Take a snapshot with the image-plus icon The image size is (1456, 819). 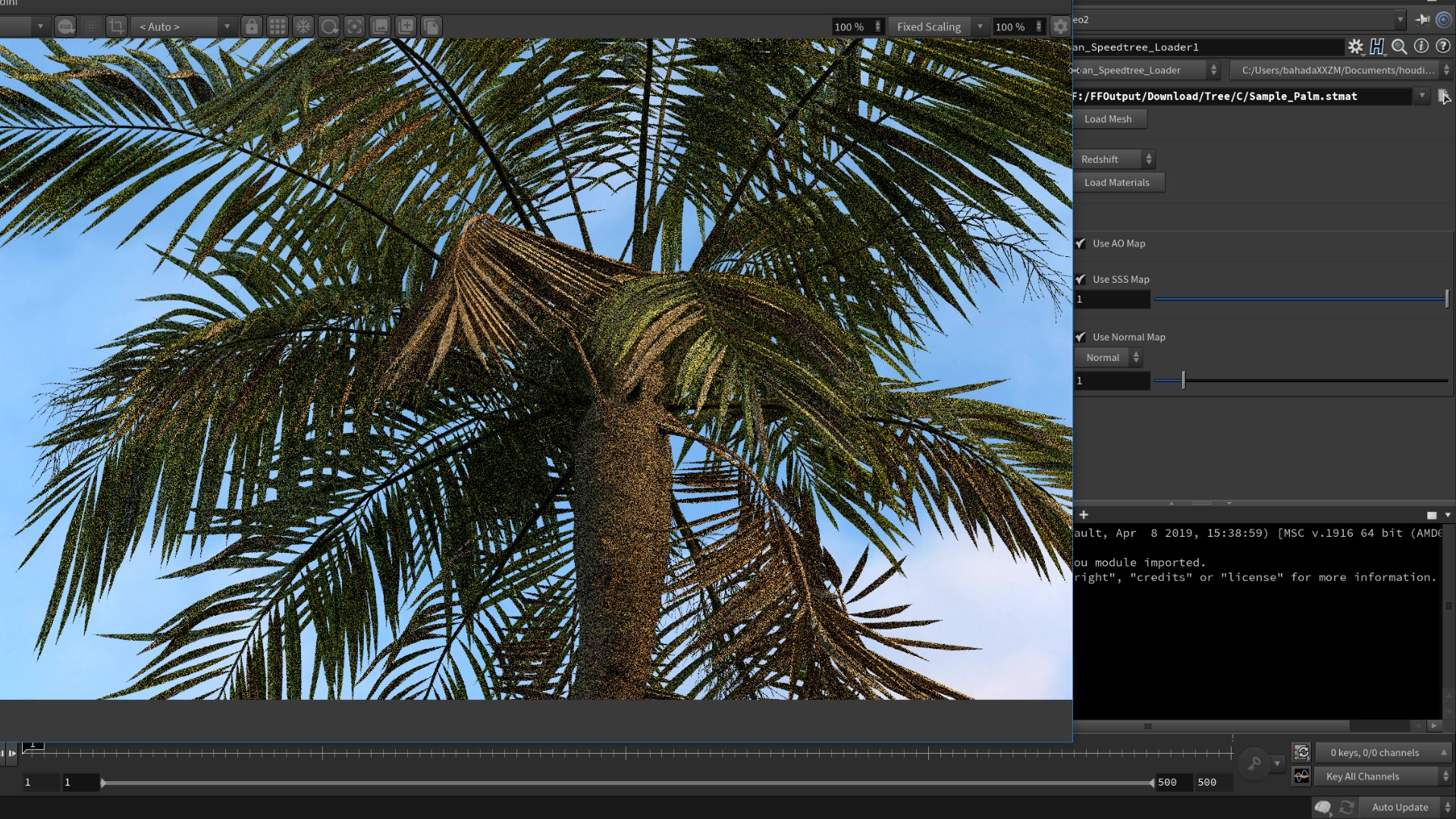[405, 26]
